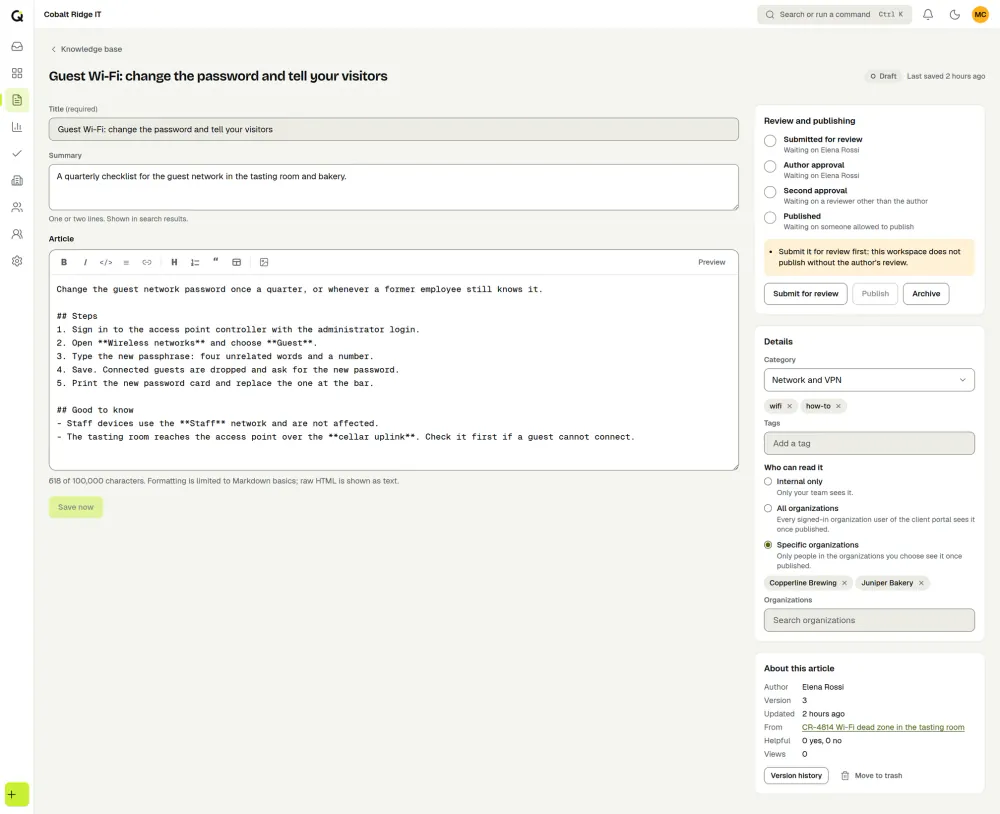Click the Search organizations field
Screen dimensions: 1000x814
coord(869,620)
